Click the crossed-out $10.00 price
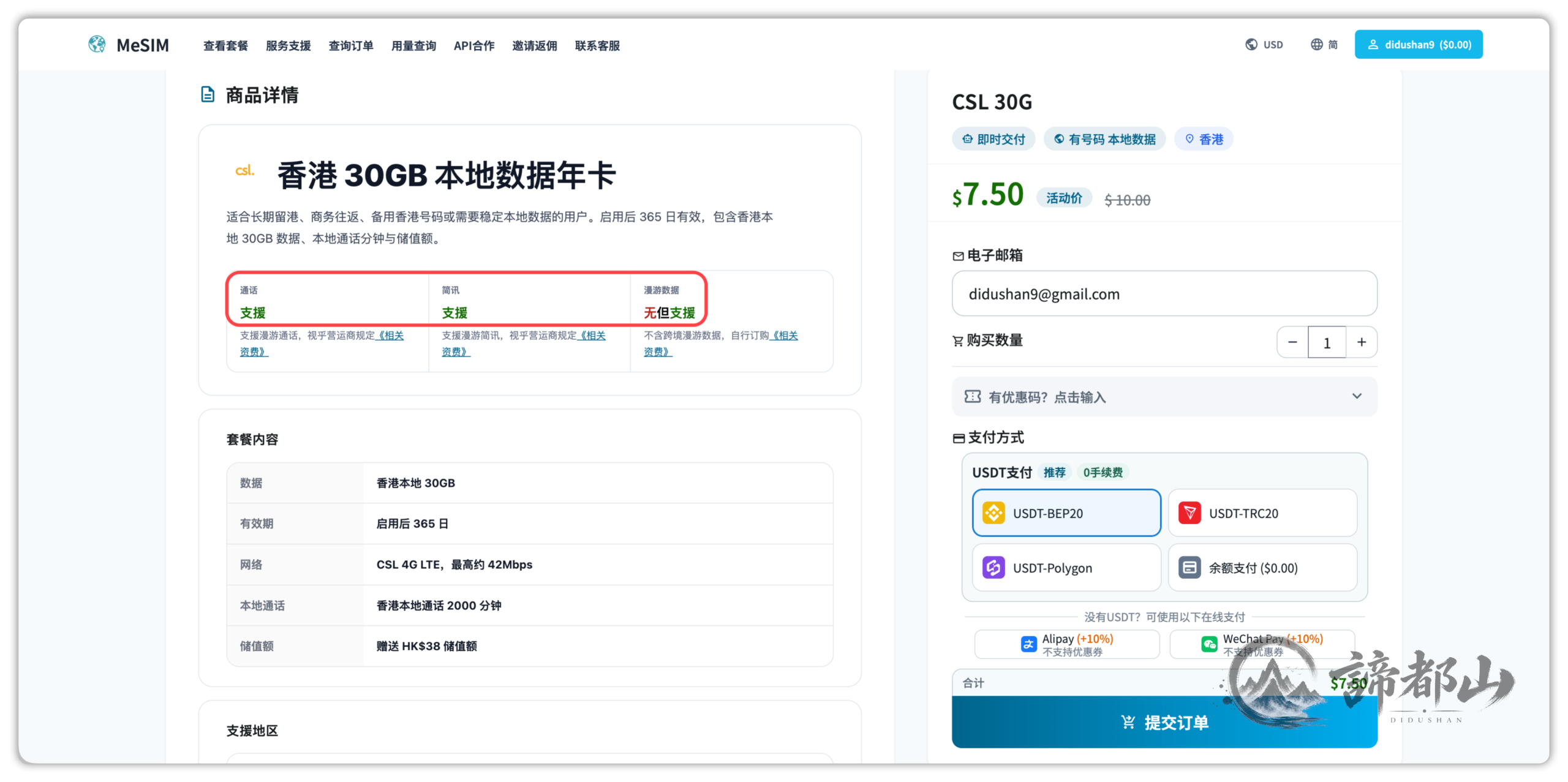1568x782 pixels. pyautogui.click(x=1127, y=200)
